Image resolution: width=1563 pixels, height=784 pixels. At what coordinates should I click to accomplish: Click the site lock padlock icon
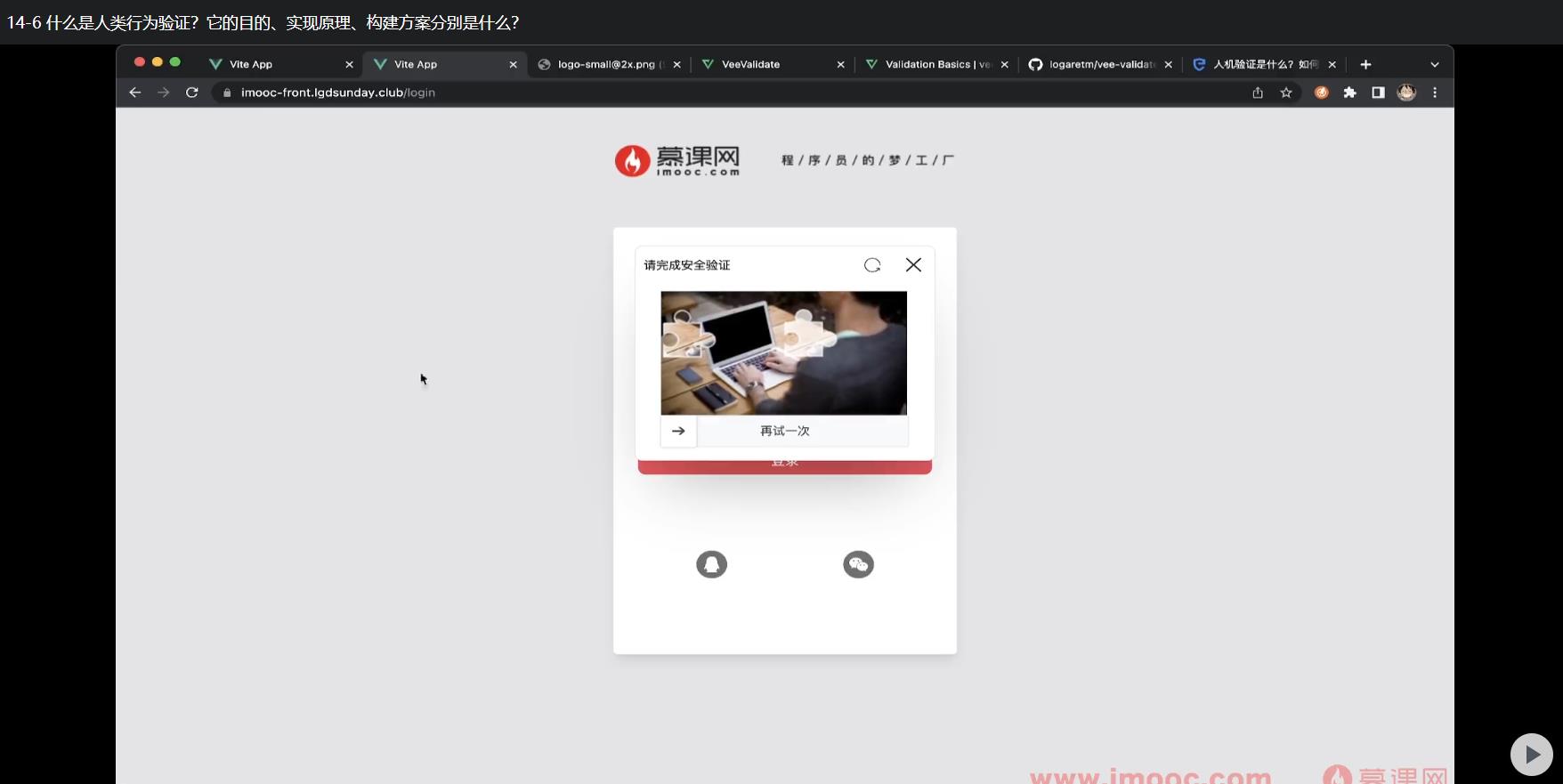pos(227,93)
